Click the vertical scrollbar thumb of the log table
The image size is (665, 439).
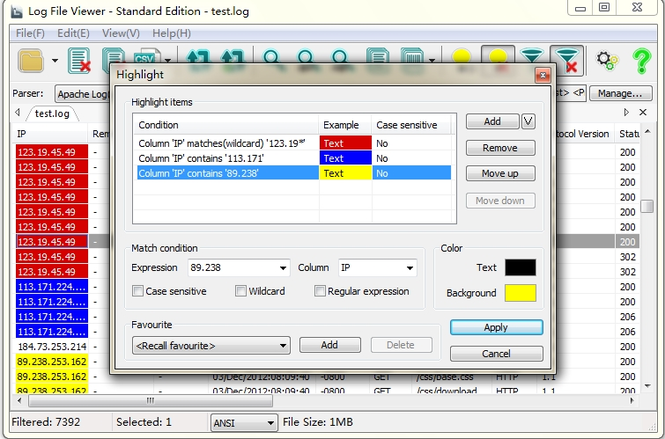[x=647, y=206]
